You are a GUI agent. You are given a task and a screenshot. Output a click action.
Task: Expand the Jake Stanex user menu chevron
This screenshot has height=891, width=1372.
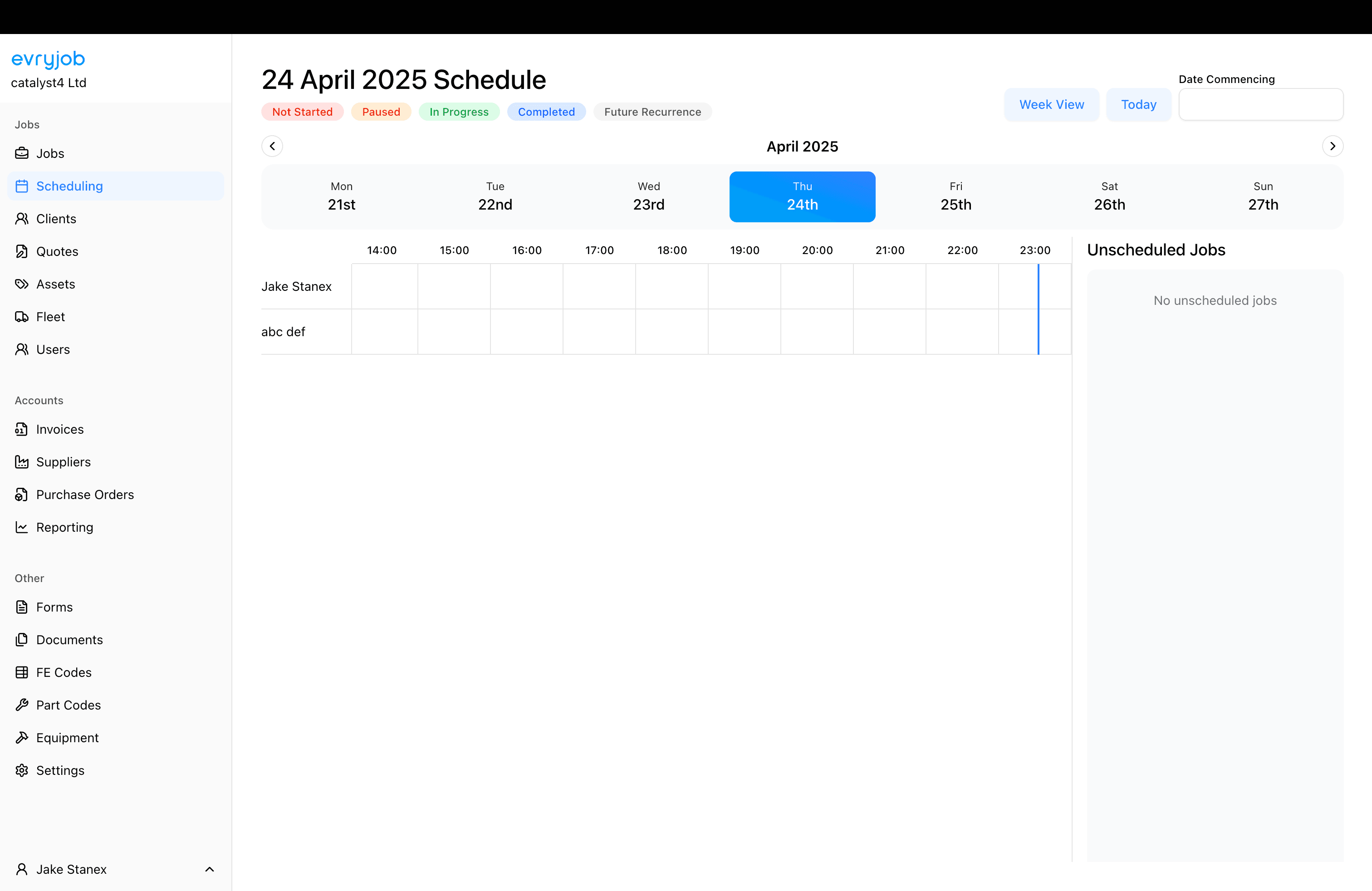point(210,869)
